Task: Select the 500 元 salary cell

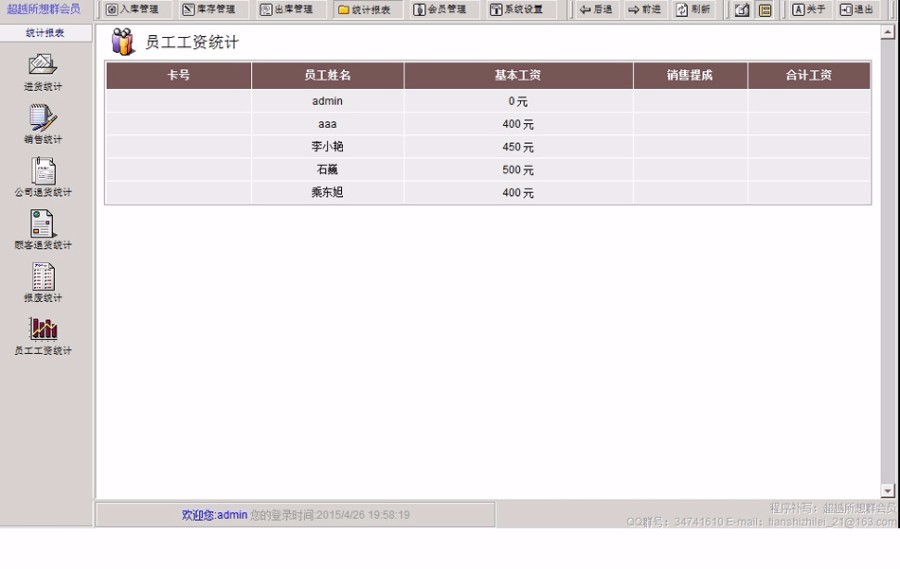Action: click(518, 170)
